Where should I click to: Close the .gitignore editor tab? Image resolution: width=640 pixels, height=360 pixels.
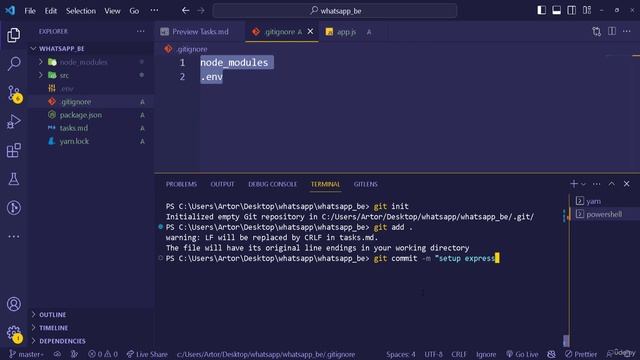coord(310,31)
